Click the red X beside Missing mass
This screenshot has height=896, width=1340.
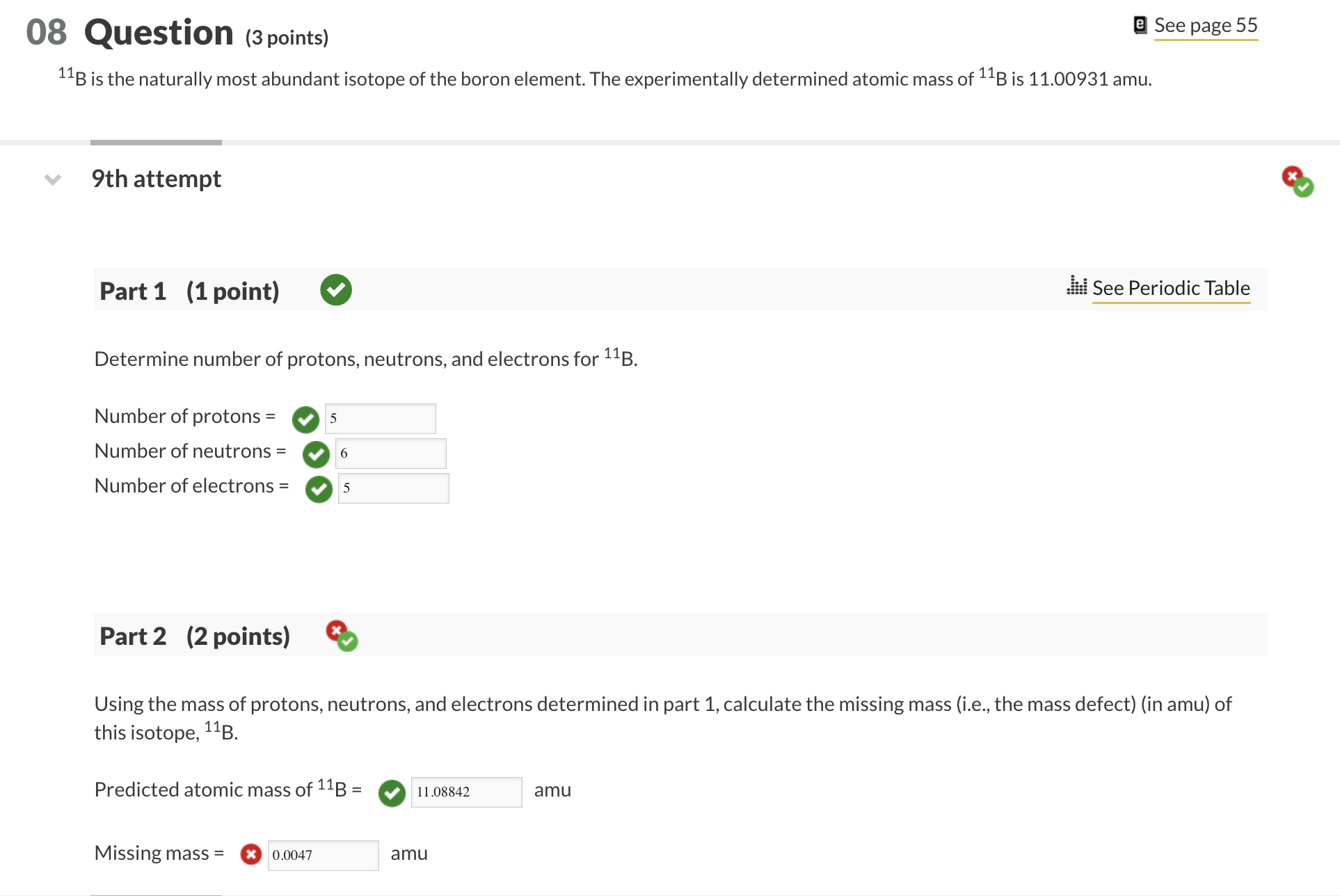point(250,854)
